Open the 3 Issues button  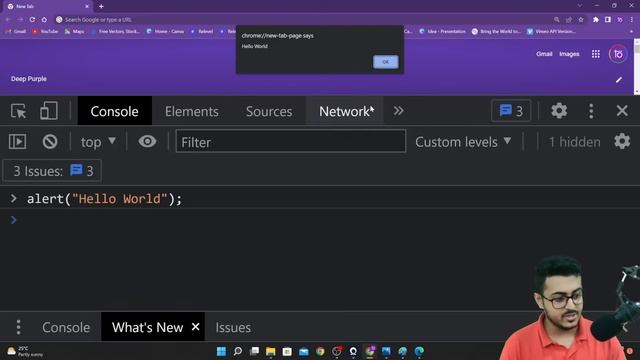pyautogui.click(x=52, y=171)
